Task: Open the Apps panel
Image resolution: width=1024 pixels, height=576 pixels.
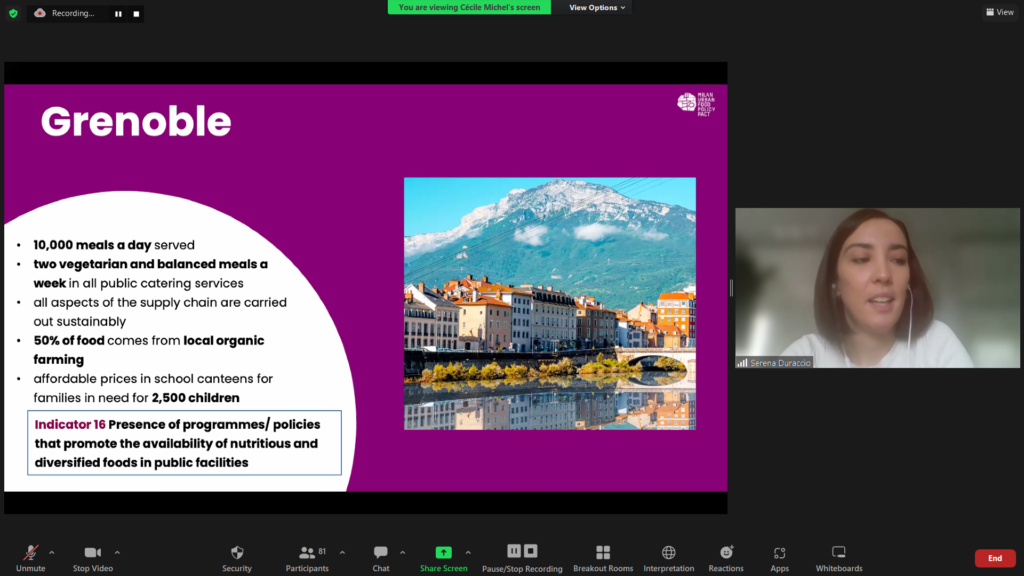Action: coord(779,557)
